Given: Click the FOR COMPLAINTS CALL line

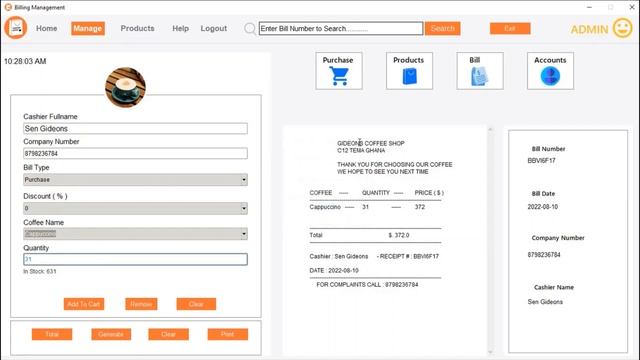Looking at the screenshot, I should click(367, 284).
